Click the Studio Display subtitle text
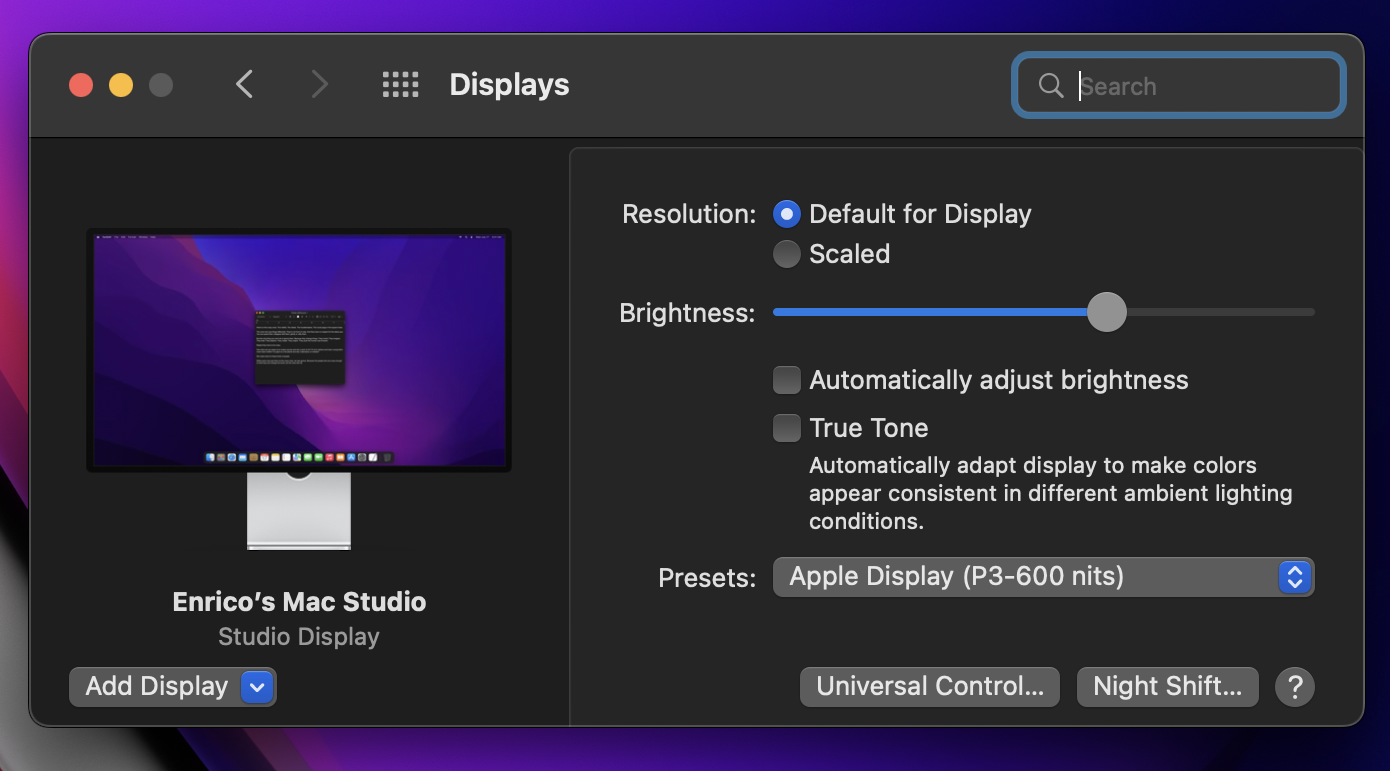This screenshot has width=1390, height=771. click(299, 637)
